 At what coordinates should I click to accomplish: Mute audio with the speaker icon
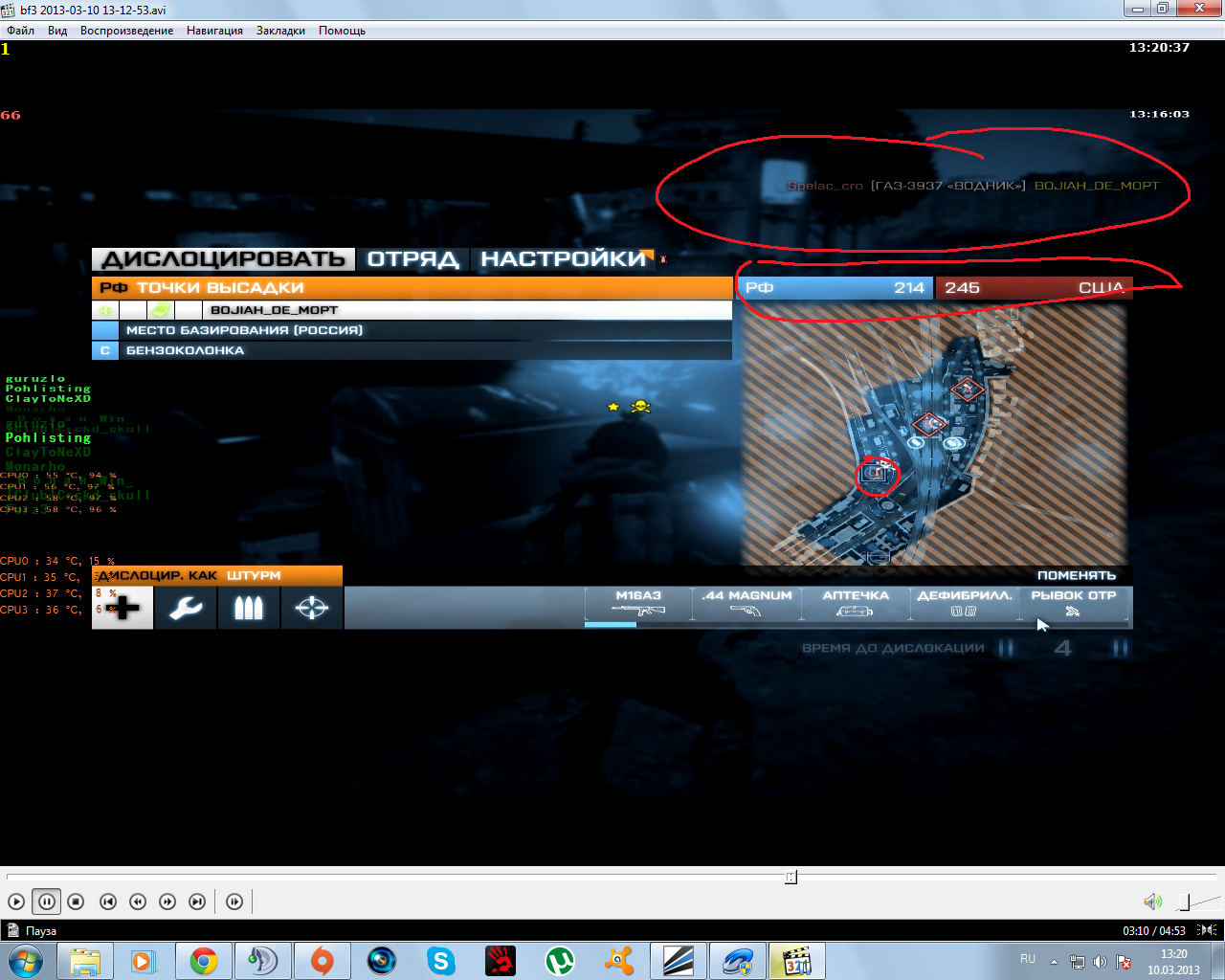(1153, 902)
